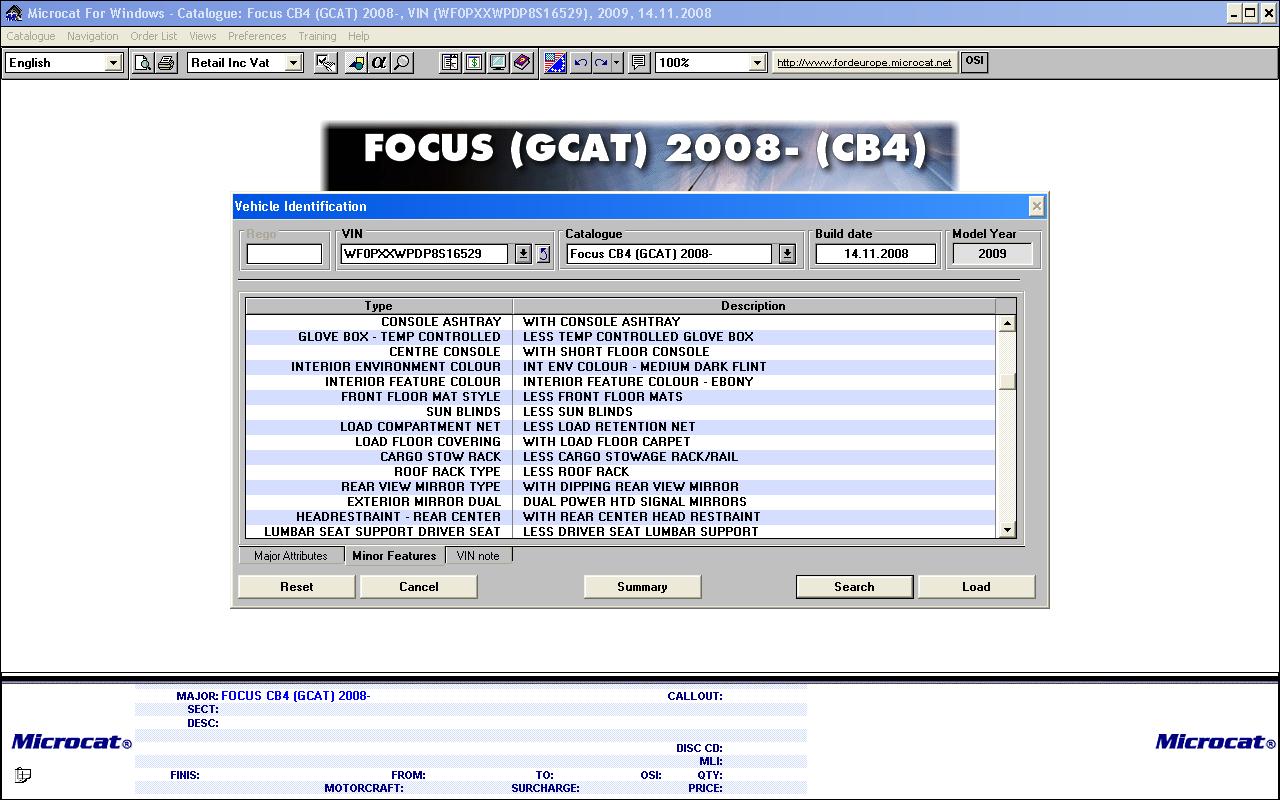Click the print preview icon
Image resolution: width=1280 pixels, height=800 pixels.
(143, 63)
